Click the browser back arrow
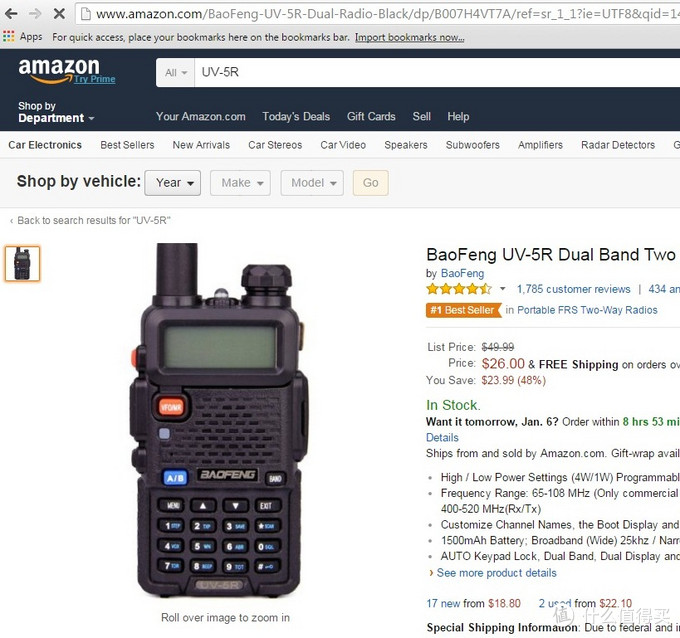The image size is (680, 638). (x=11, y=14)
